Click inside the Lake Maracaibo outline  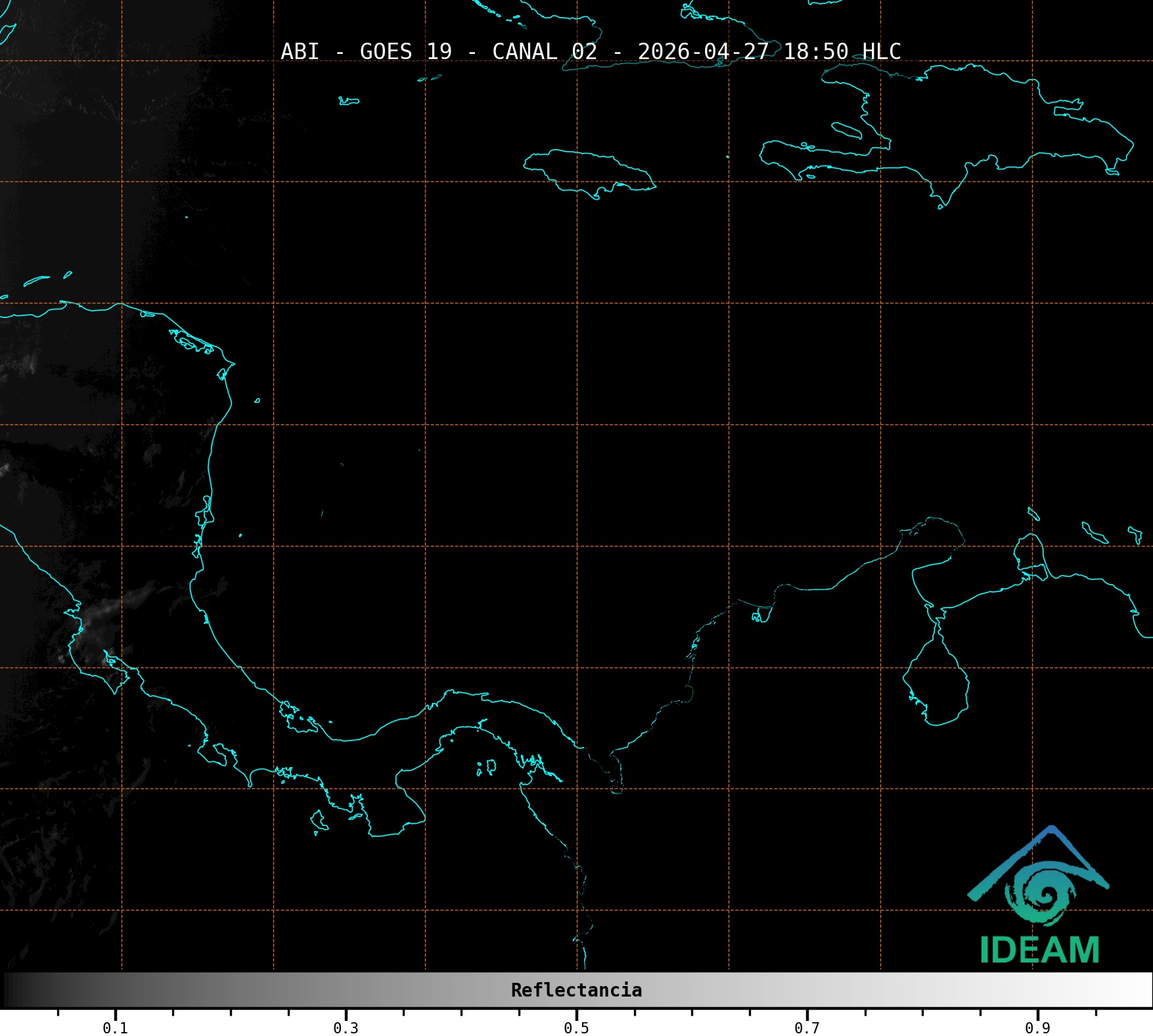[936, 687]
